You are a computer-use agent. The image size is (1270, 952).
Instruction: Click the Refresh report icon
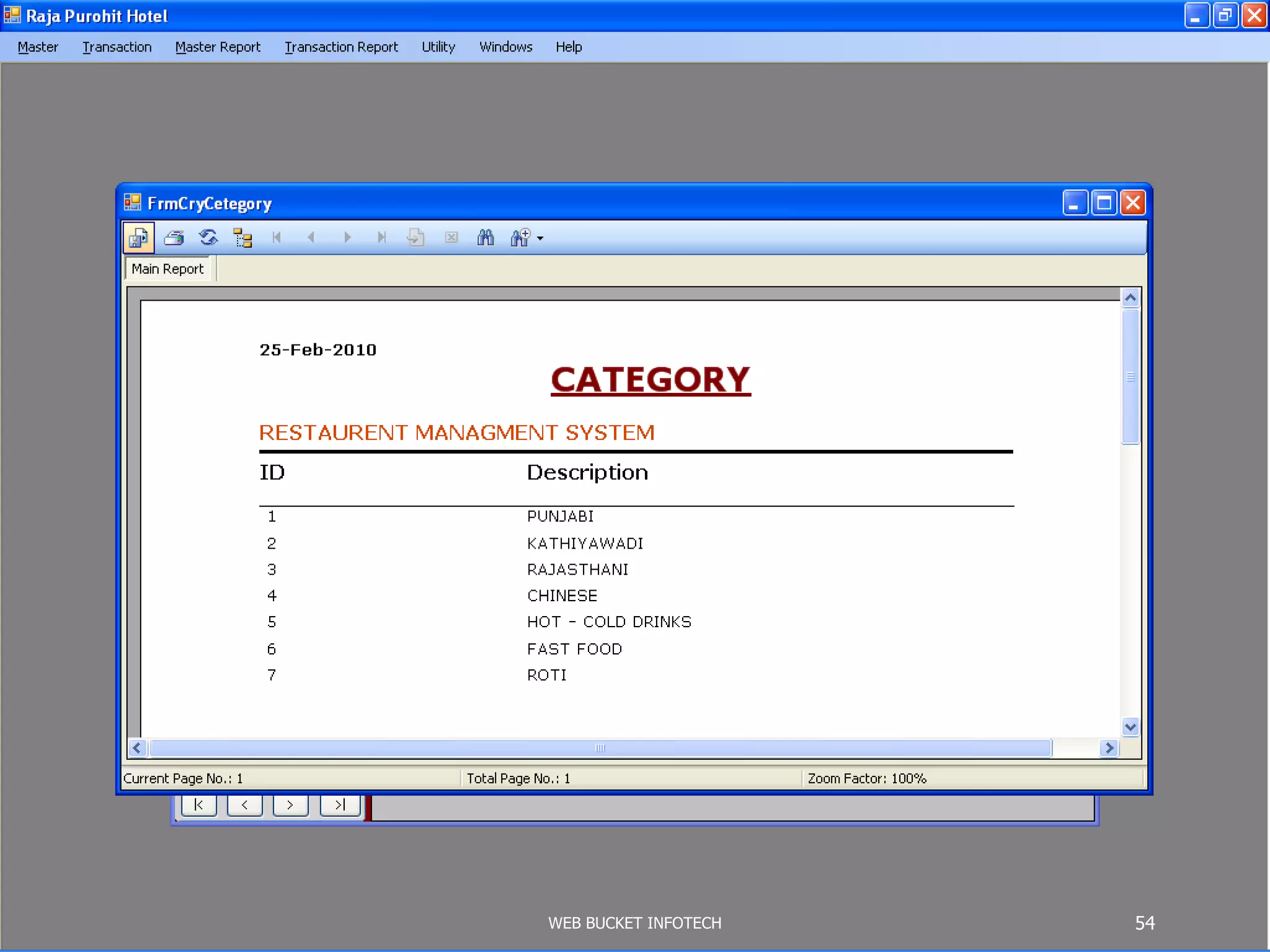[208, 237]
